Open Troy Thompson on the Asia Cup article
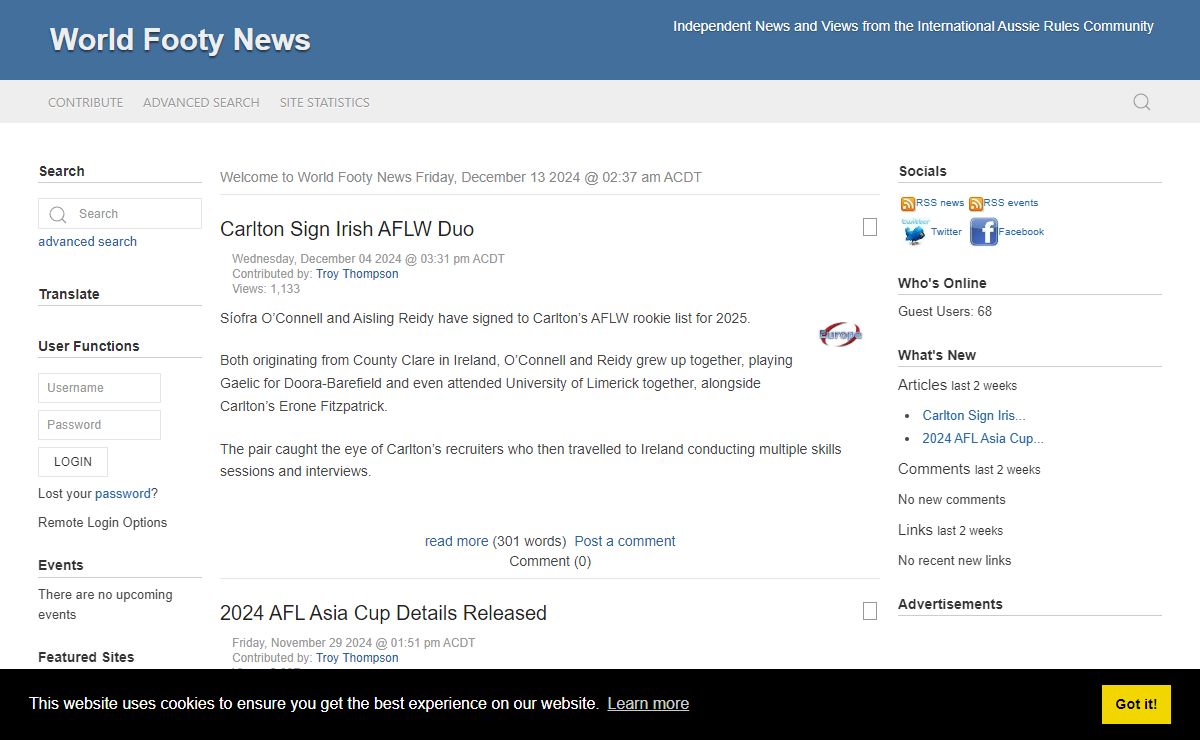 (x=357, y=658)
